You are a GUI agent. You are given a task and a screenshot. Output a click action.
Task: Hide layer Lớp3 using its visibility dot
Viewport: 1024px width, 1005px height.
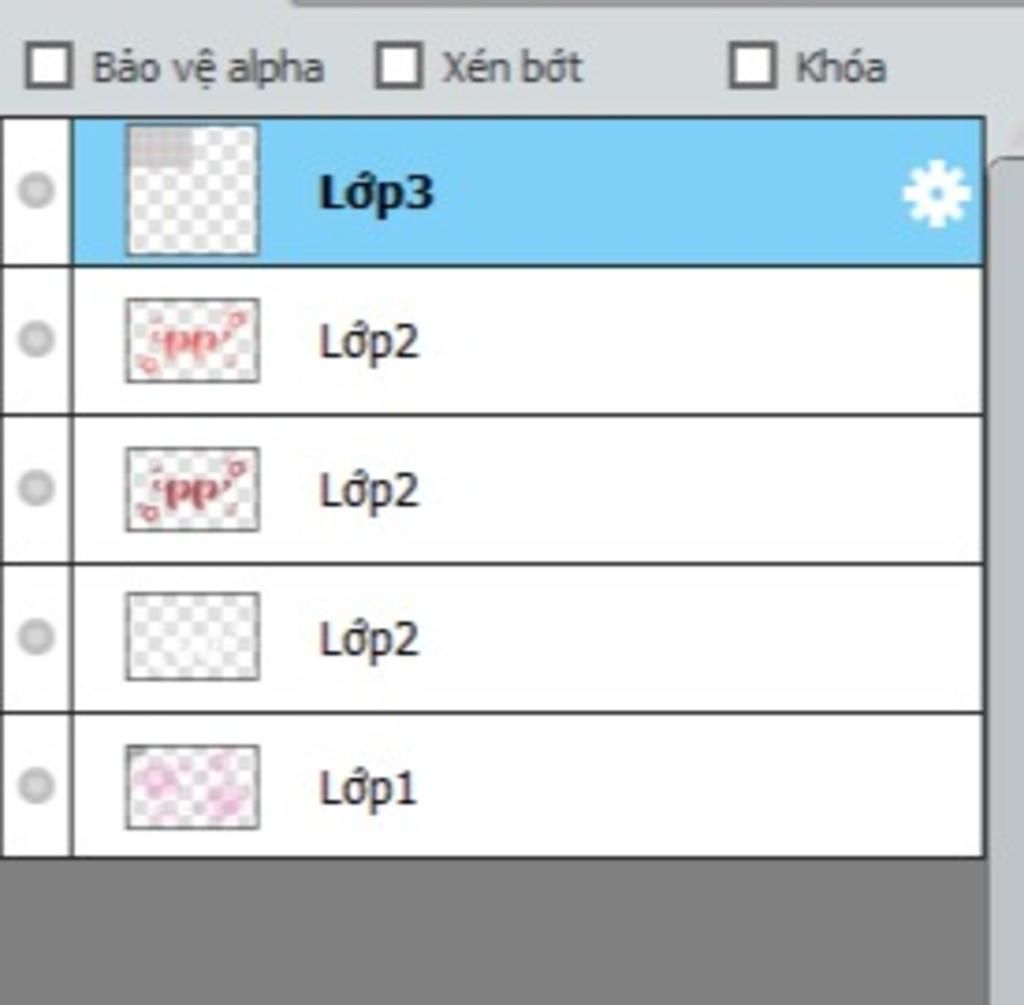pyautogui.click(x=36, y=191)
